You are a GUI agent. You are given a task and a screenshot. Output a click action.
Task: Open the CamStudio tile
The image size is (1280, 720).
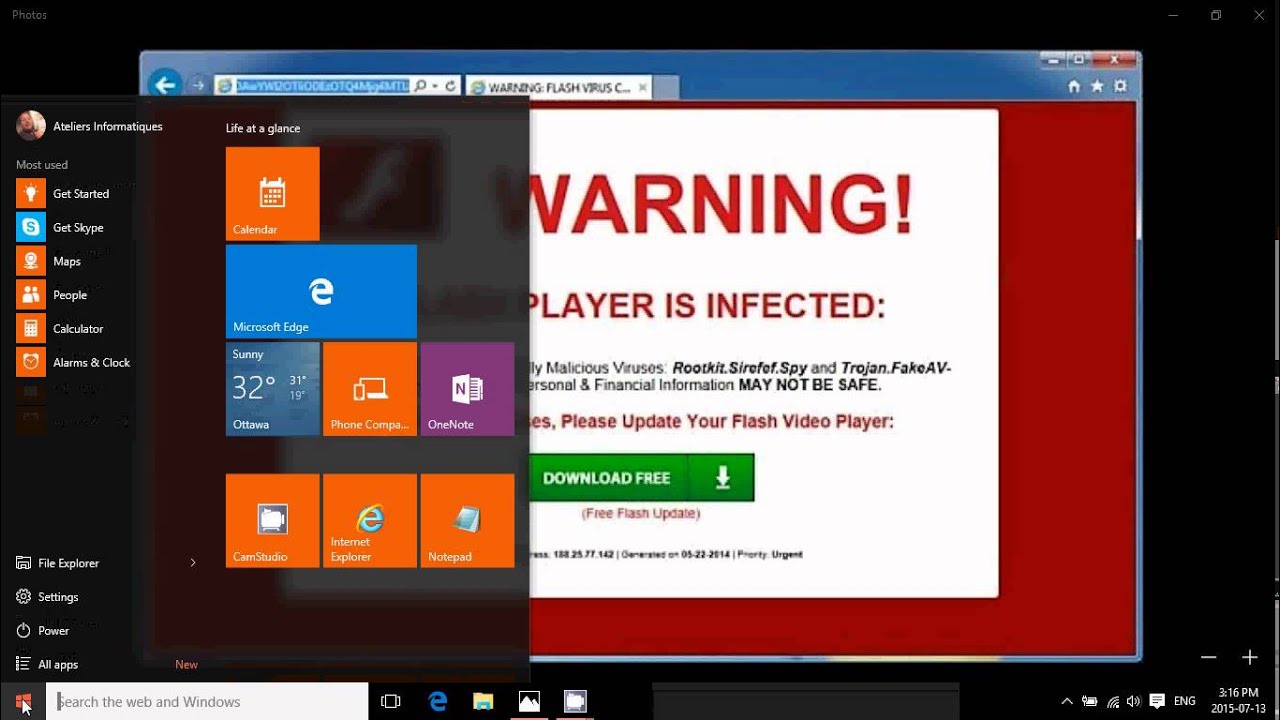click(272, 521)
